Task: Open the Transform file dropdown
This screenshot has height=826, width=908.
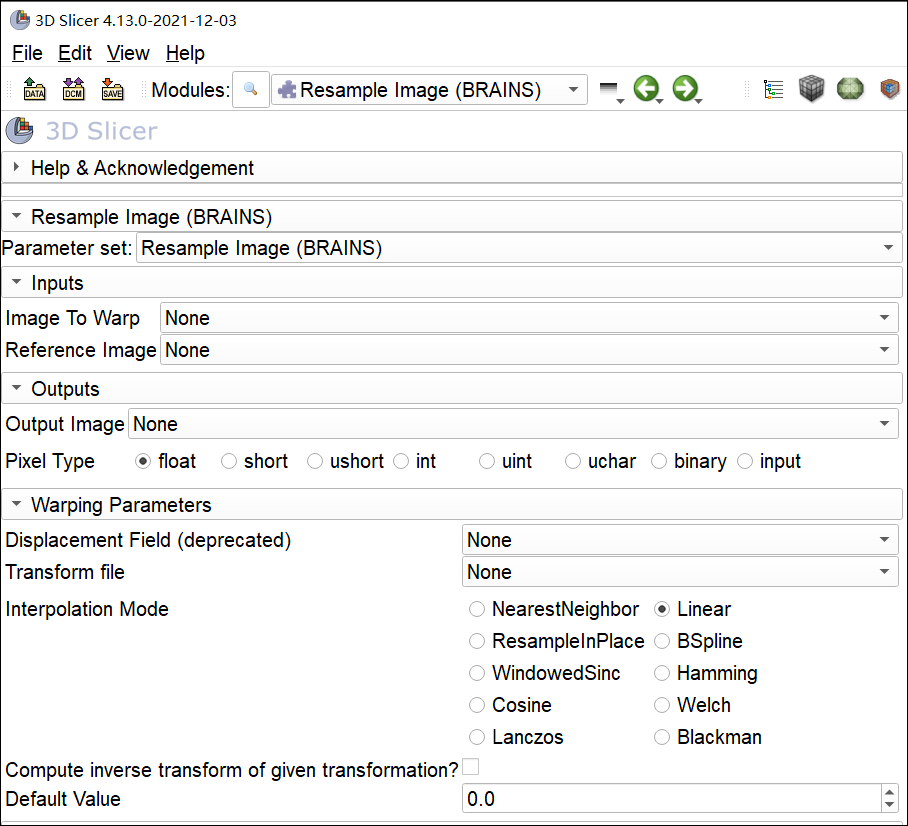Action: click(x=681, y=572)
